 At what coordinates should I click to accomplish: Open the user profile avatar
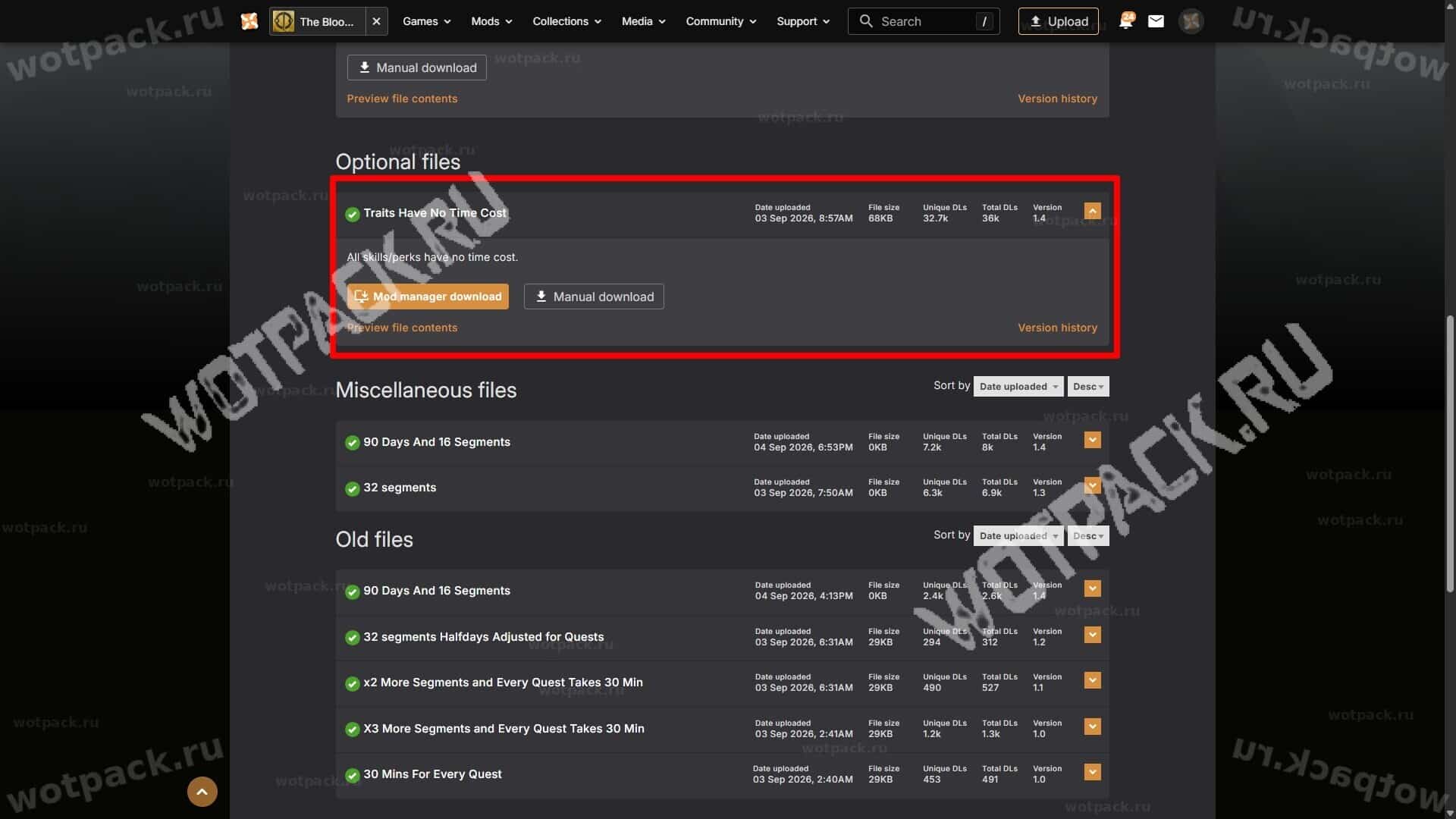[x=1191, y=21]
